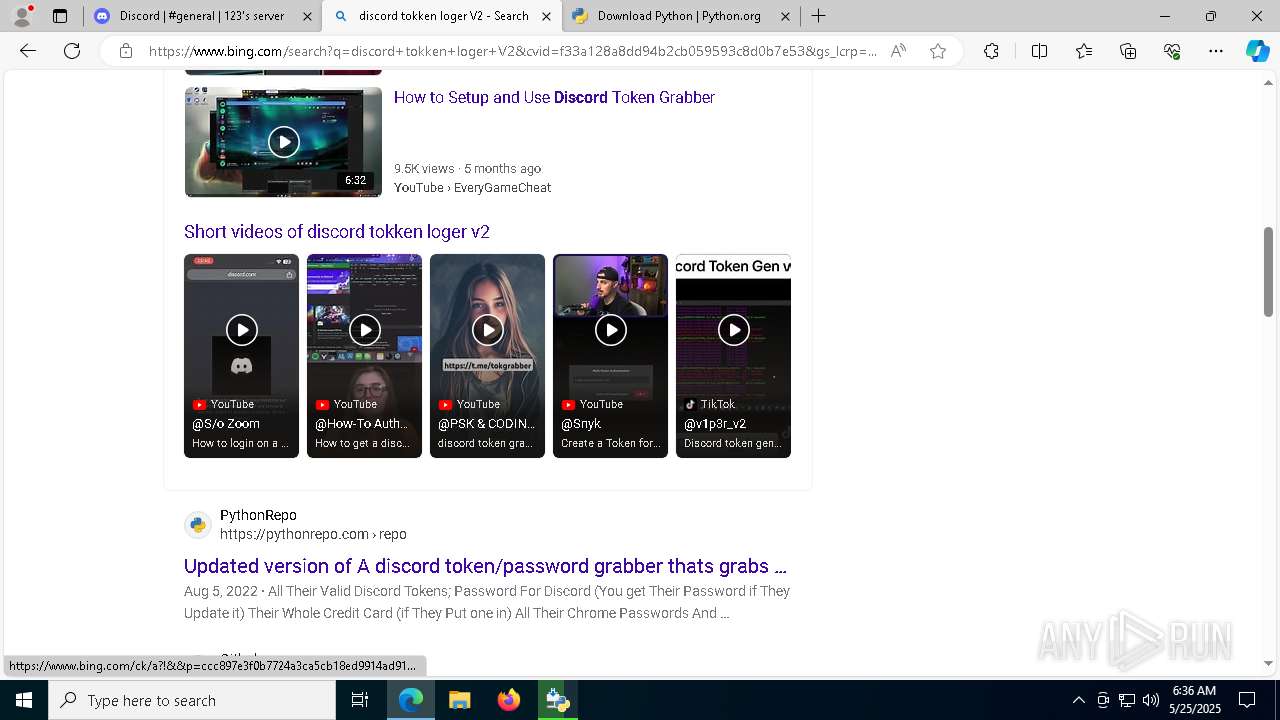Click the Edge icon on the taskbar
1280x720 pixels.
(411, 700)
